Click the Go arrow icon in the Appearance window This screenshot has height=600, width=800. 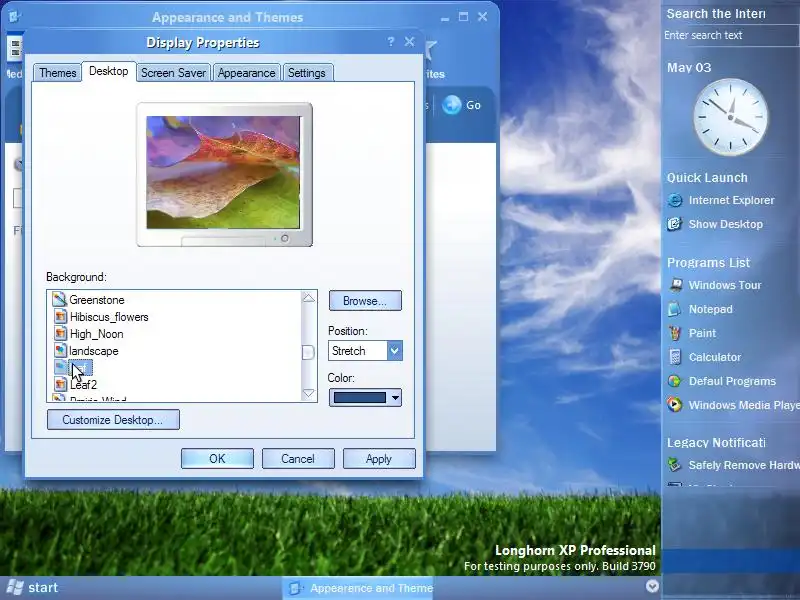coord(451,105)
